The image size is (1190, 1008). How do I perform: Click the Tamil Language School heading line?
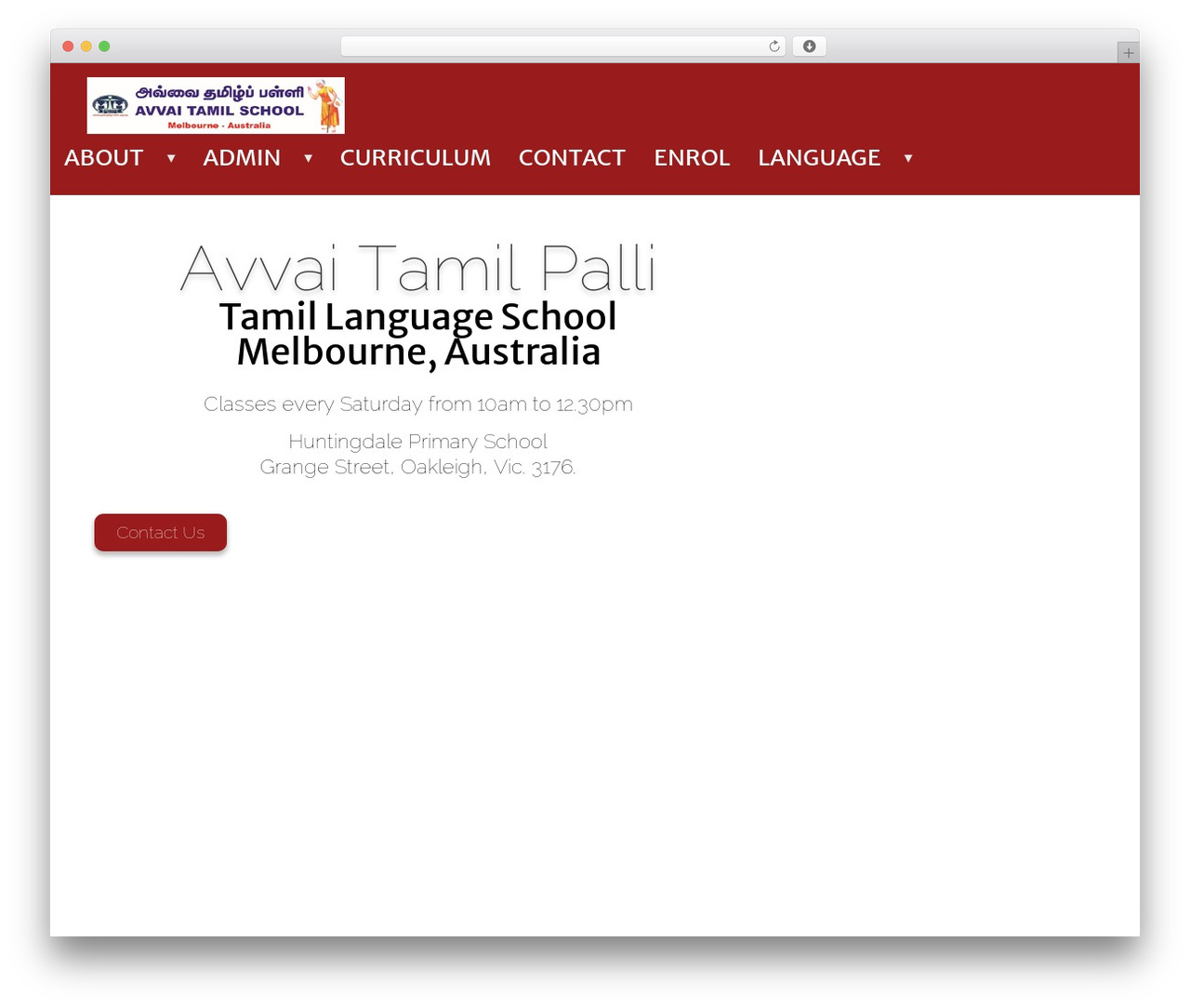tap(418, 317)
